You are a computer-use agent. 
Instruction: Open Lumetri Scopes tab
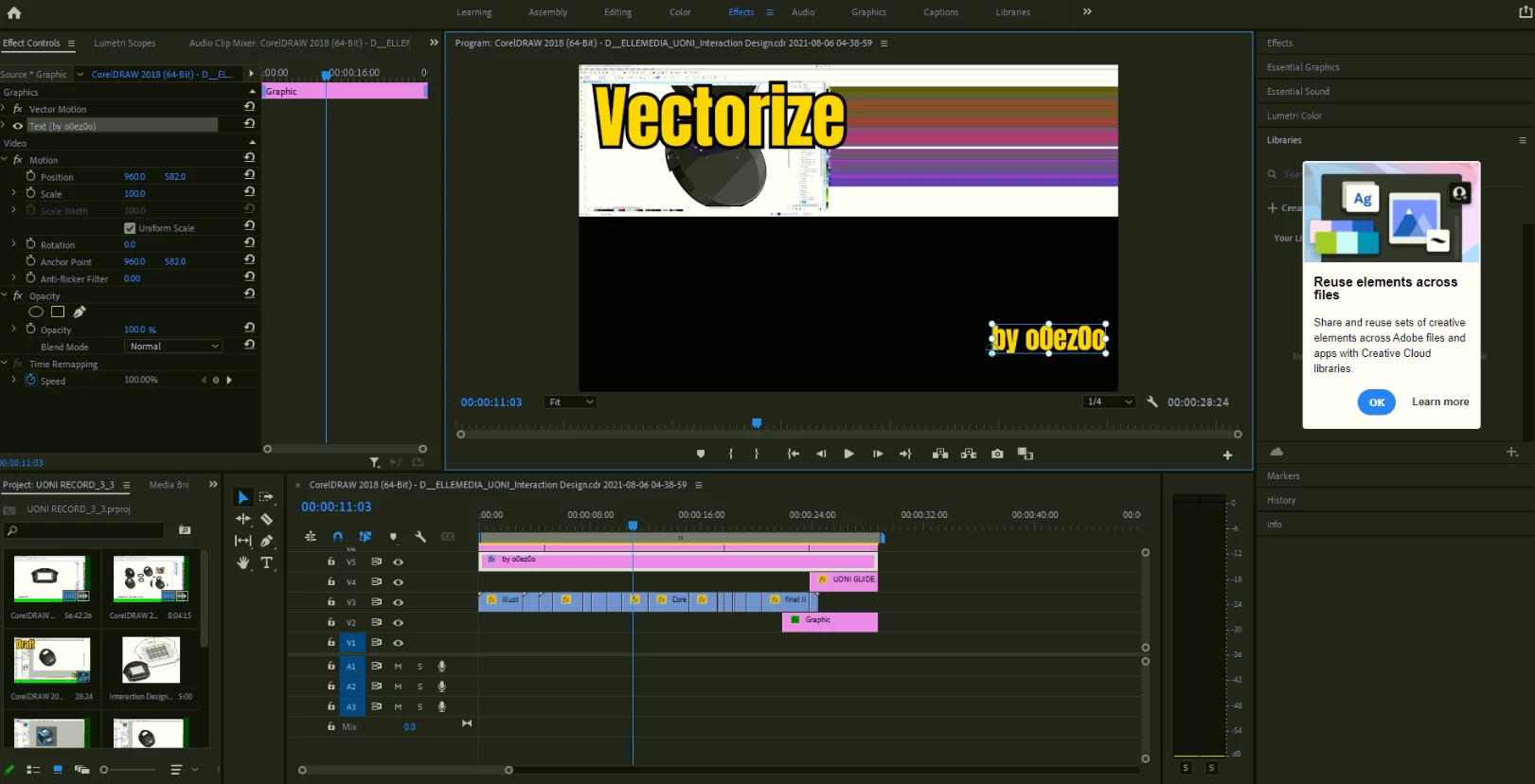pyautogui.click(x=125, y=43)
